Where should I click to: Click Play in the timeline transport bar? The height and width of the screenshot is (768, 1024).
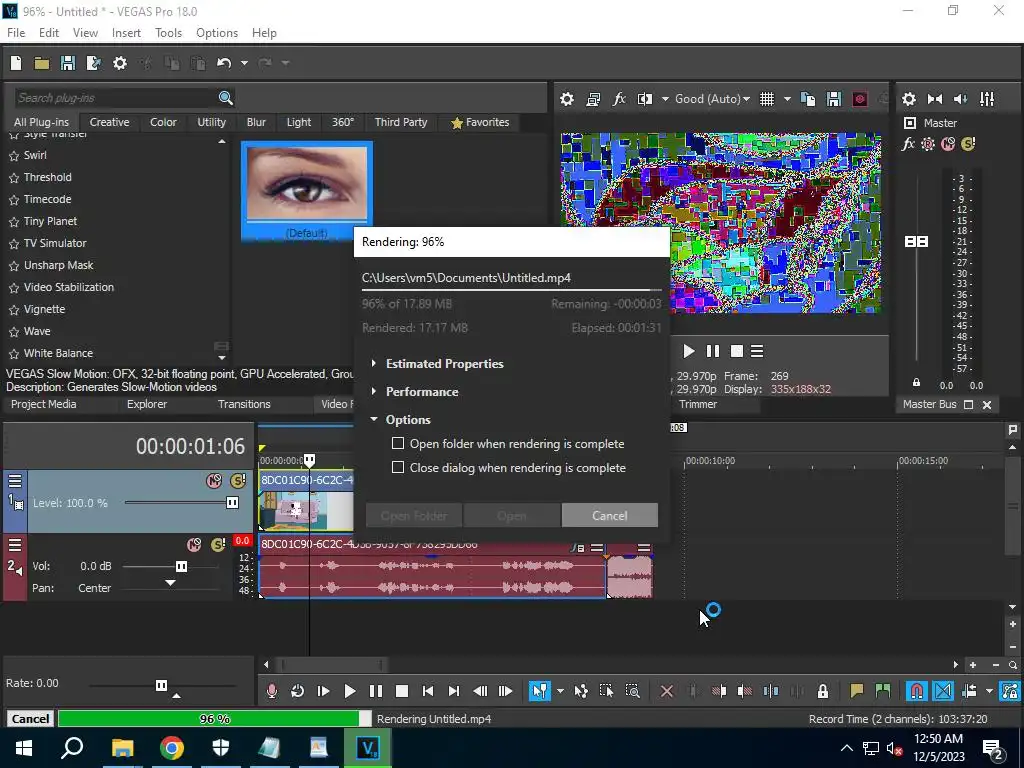click(x=349, y=691)
